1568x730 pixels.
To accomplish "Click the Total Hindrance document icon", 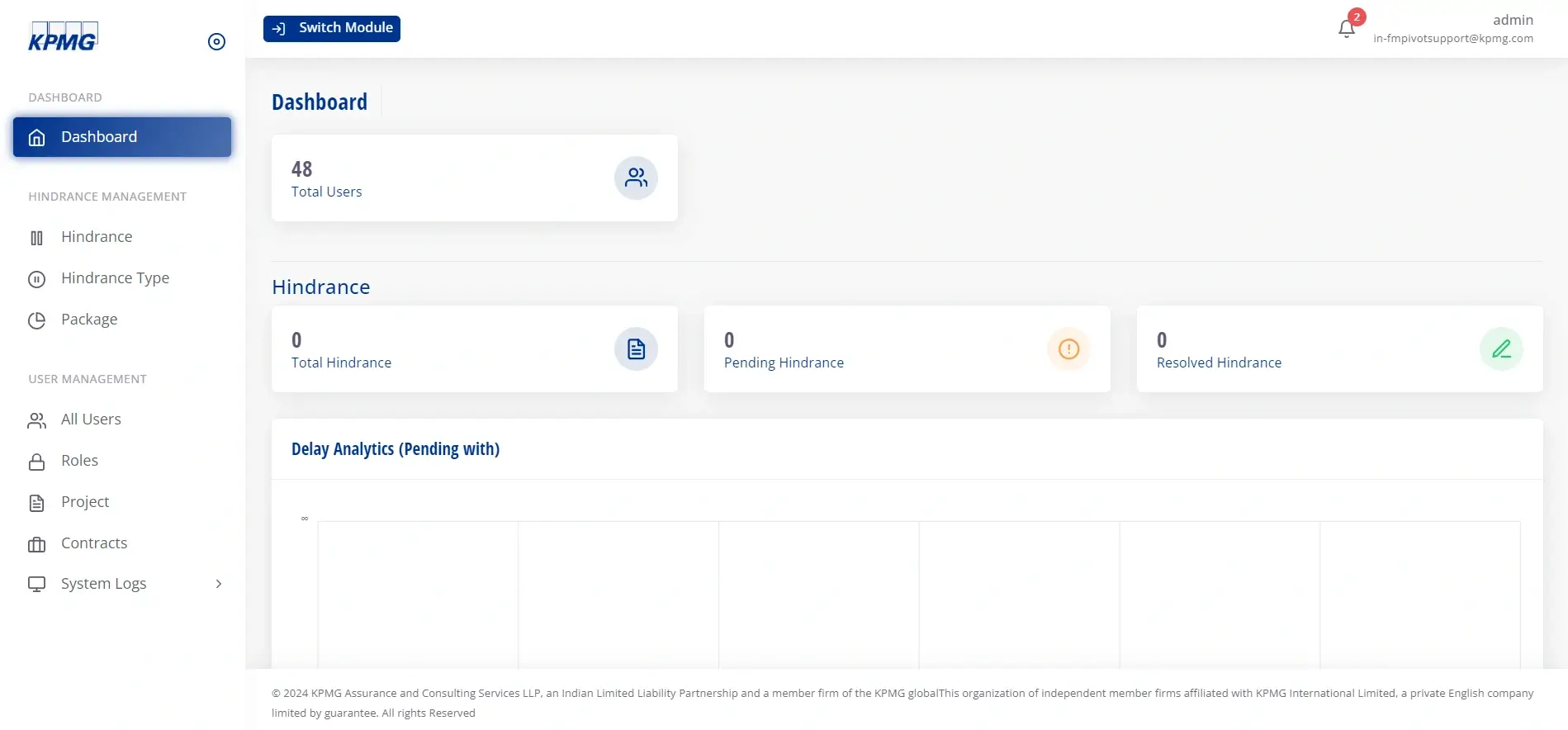I will (x=635, y=349).
